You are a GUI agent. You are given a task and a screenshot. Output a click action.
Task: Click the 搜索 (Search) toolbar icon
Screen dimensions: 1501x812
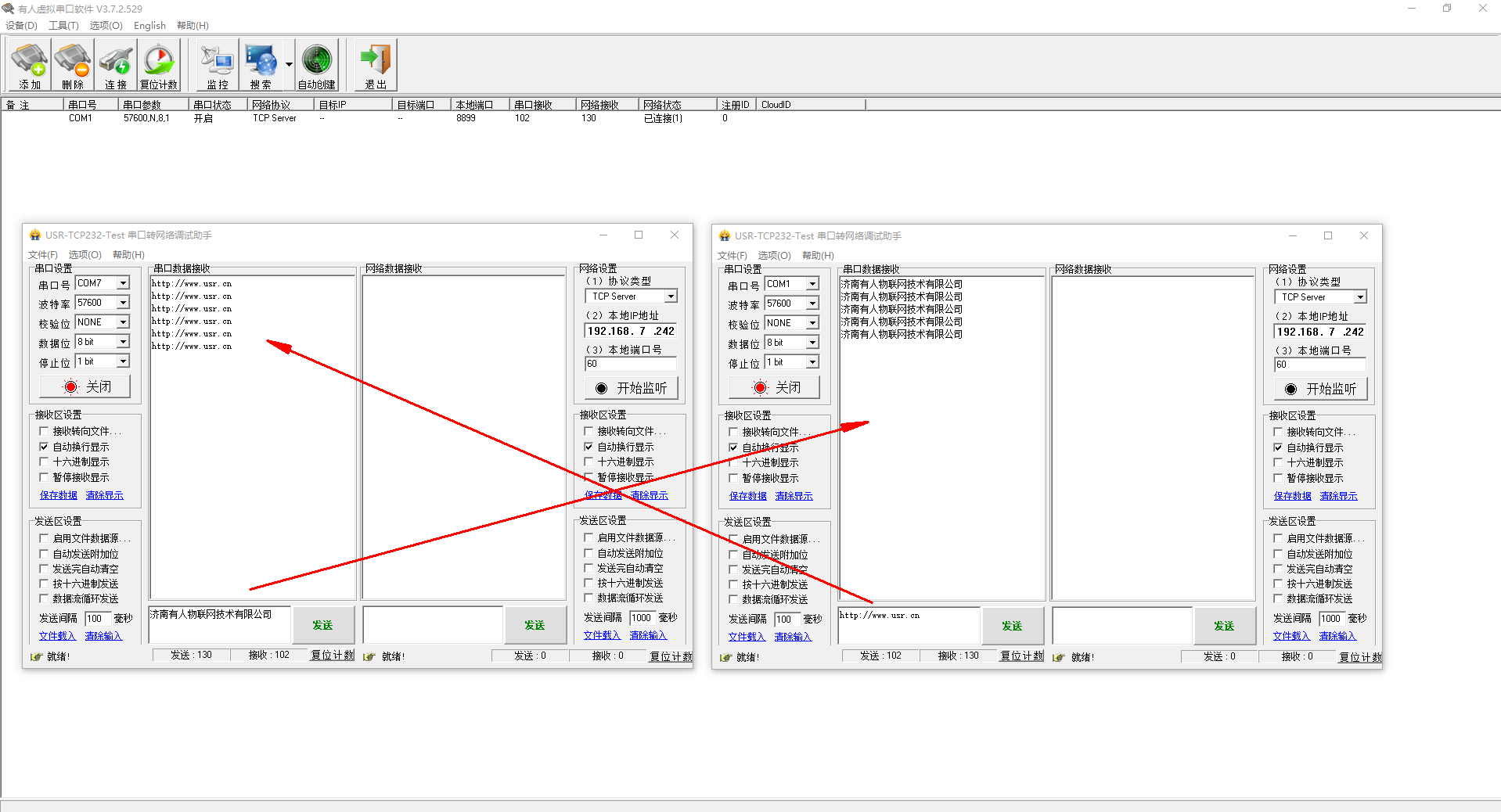pos(261,65)
